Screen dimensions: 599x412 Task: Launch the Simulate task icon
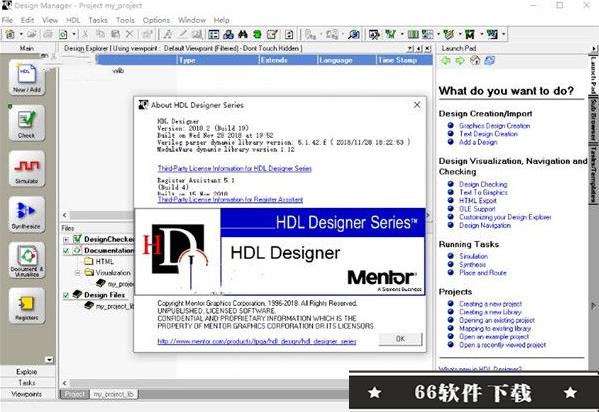click(x=27, y=169)
